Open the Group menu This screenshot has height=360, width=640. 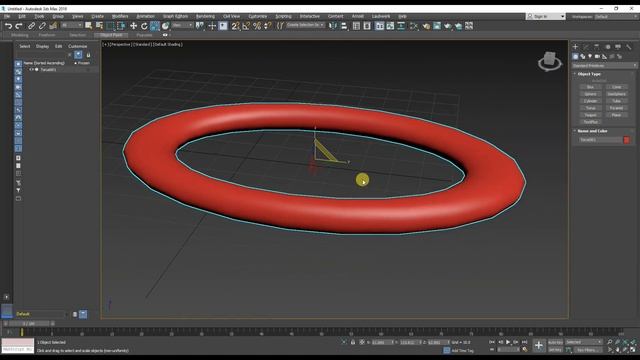(58, 16)
